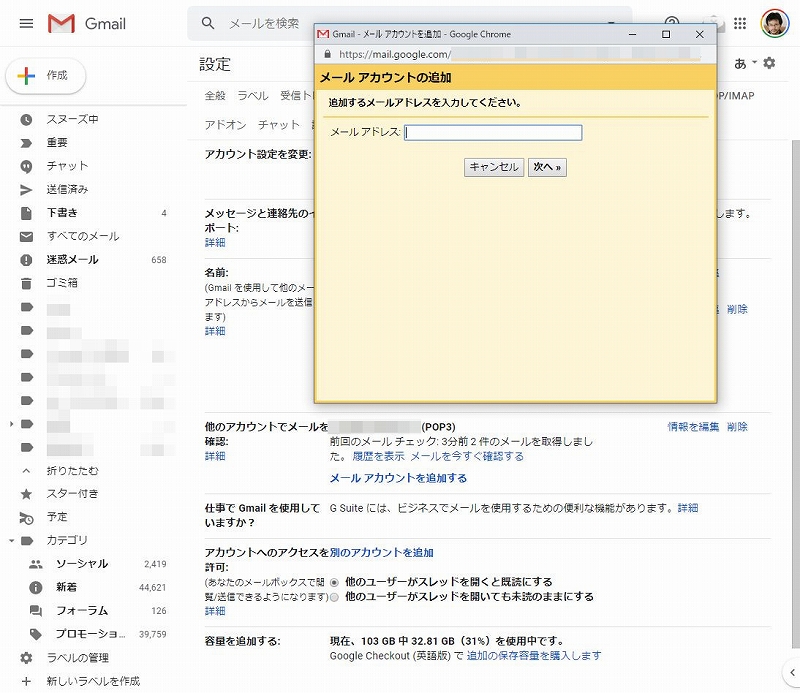Click 詳細 link under メッセージと連絡先のインポート
This screenshot has width=800, height=693.
click(x=215, y=242)
